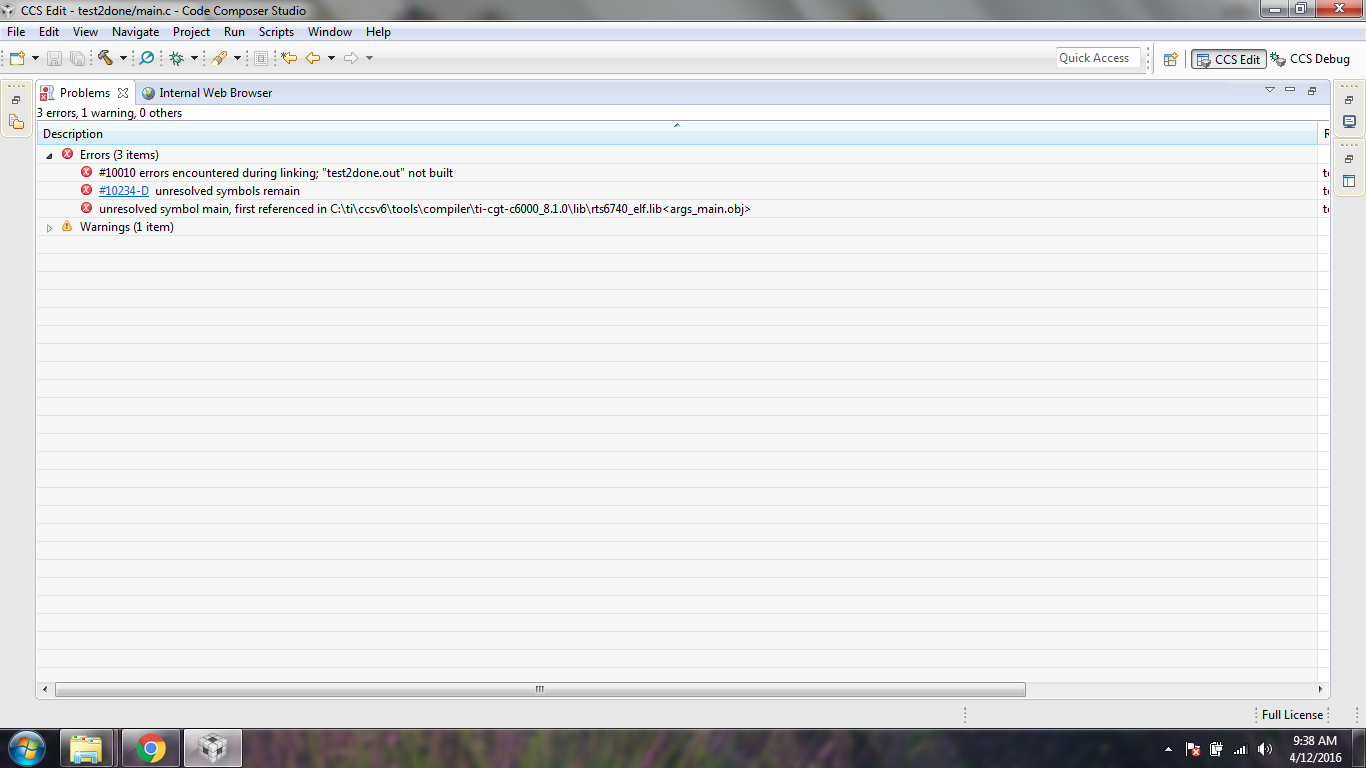Open the Run menu
The width and height of the screenshot is (1366, 768).
(234, 32)
